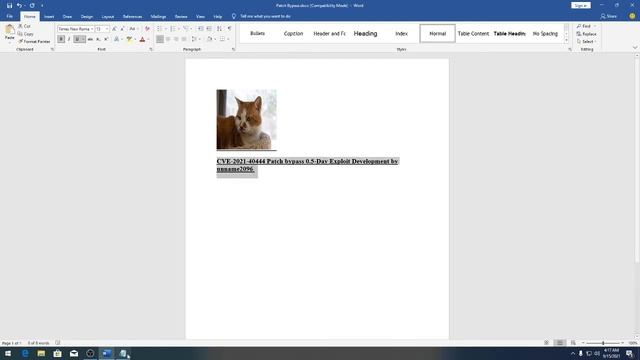Switch to the Review tab
This screenshot has width=640, height=360.
pos(181,17)
